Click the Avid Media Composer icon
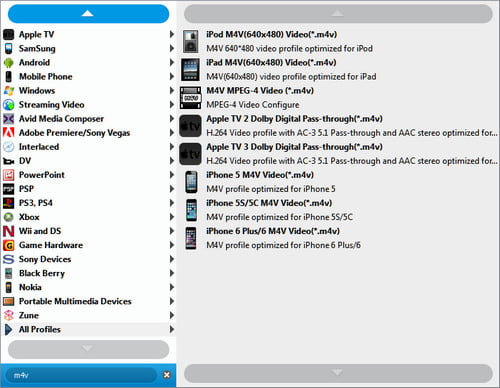The height and width of the screenshot is (388, 500). pos(9,119)
